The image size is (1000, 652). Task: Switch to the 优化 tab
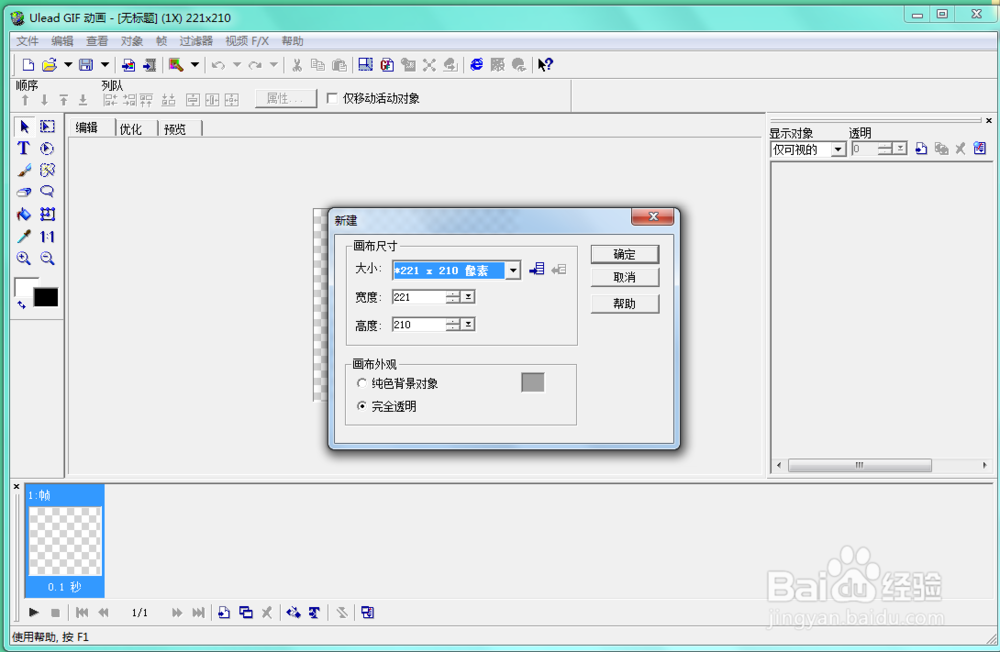tap(131, 128)
